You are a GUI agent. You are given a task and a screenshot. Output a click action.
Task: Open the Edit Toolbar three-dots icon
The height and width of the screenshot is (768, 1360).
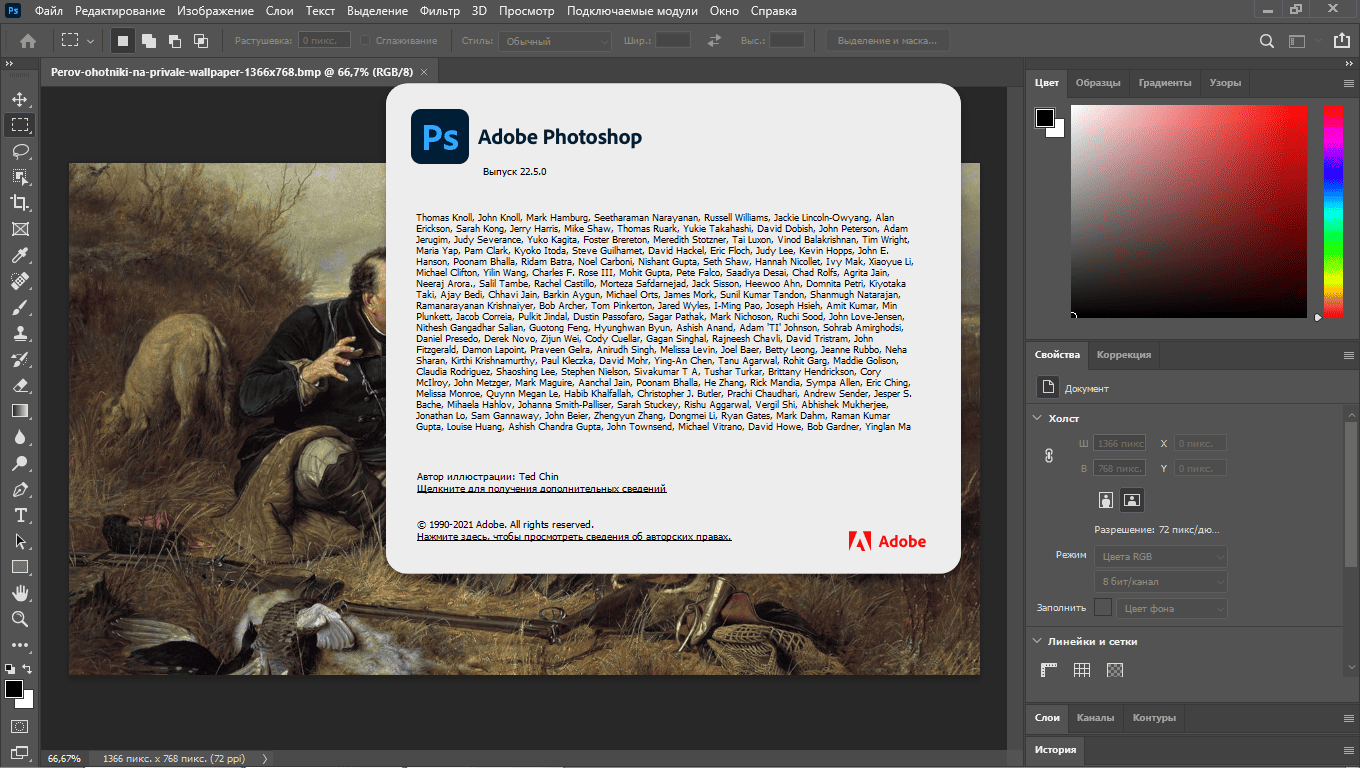tap(19, 645)
